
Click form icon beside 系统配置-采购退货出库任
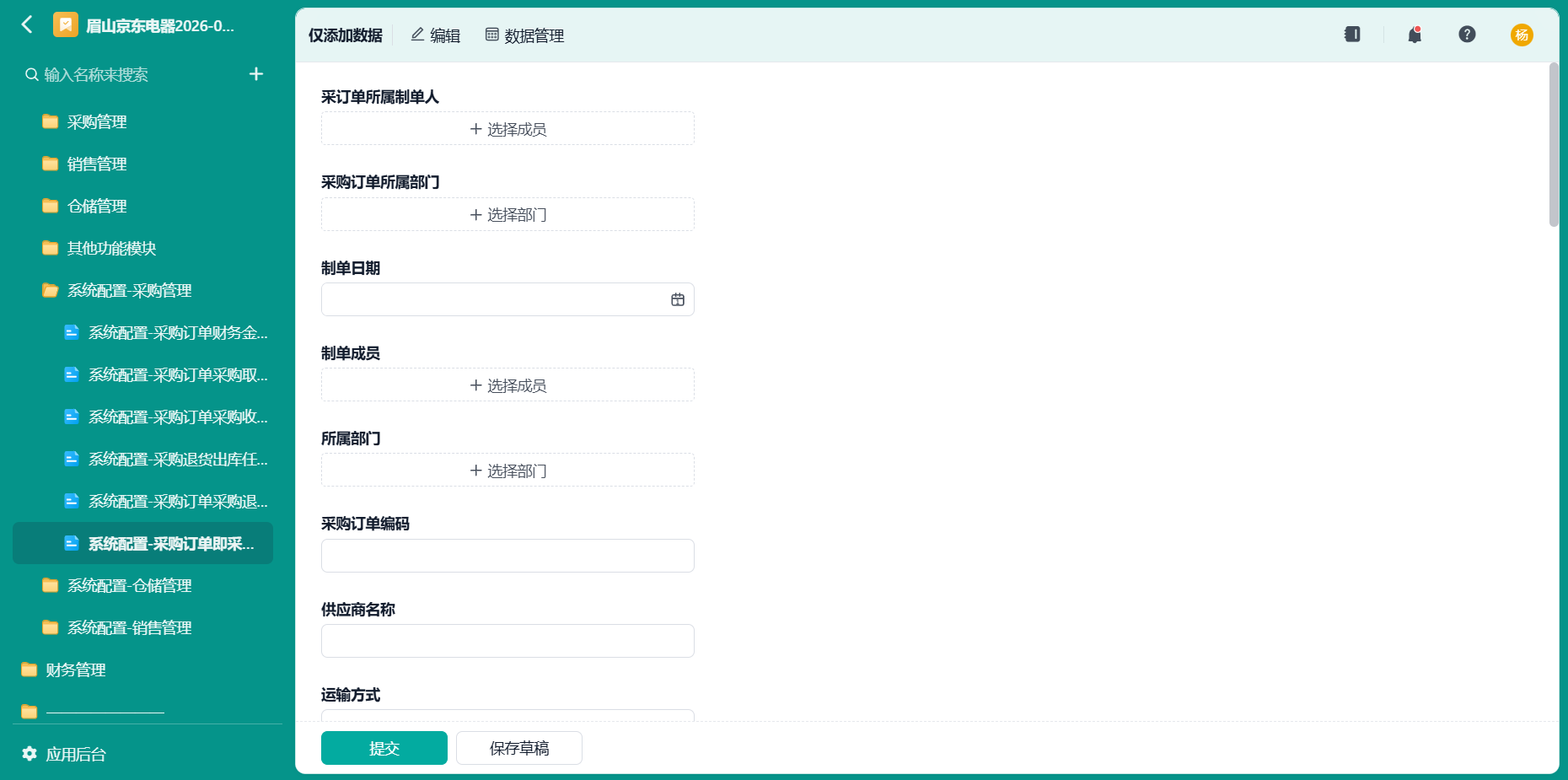coord(72,459)
